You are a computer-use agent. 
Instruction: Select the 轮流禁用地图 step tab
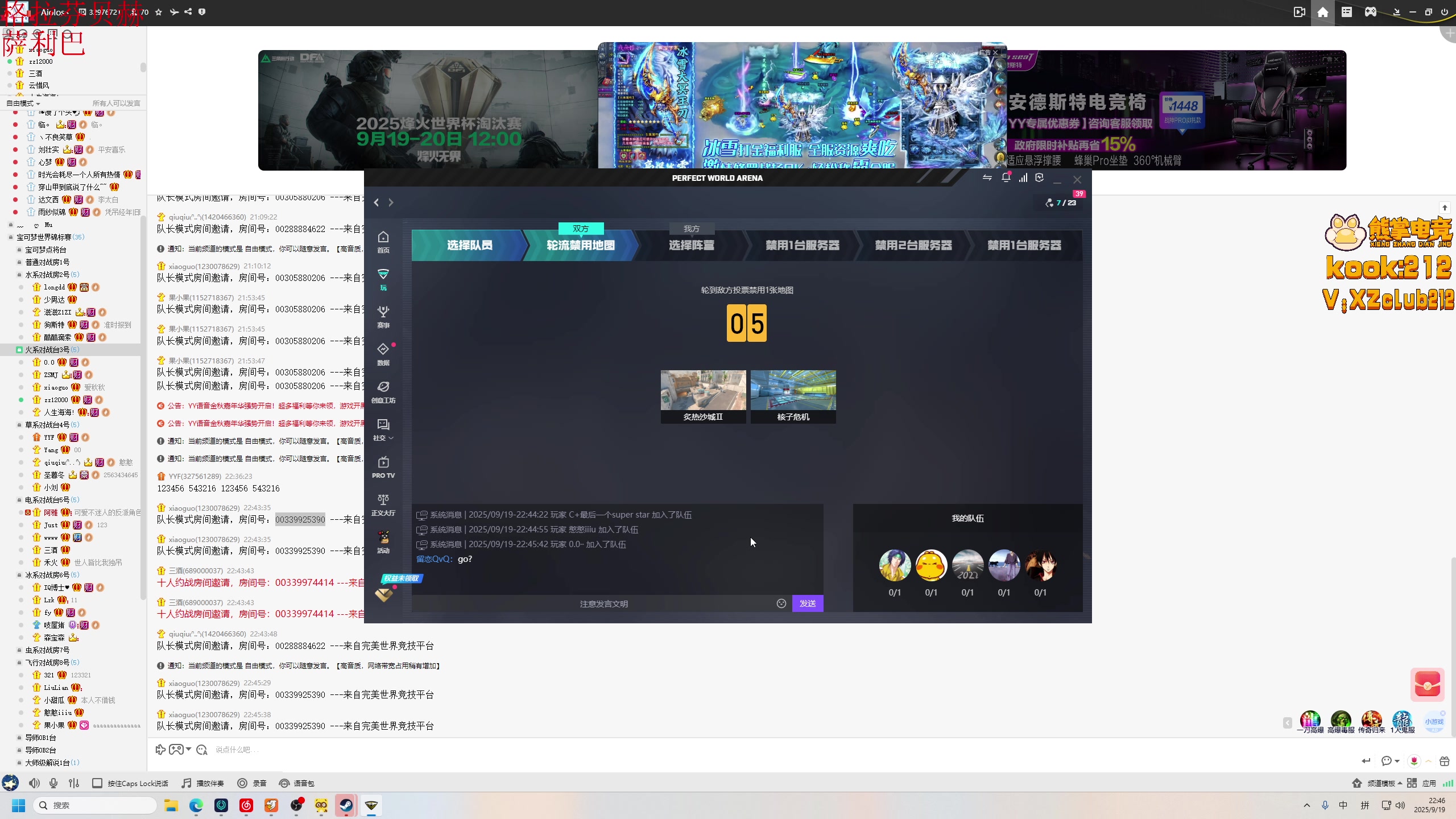click(580, 245)
